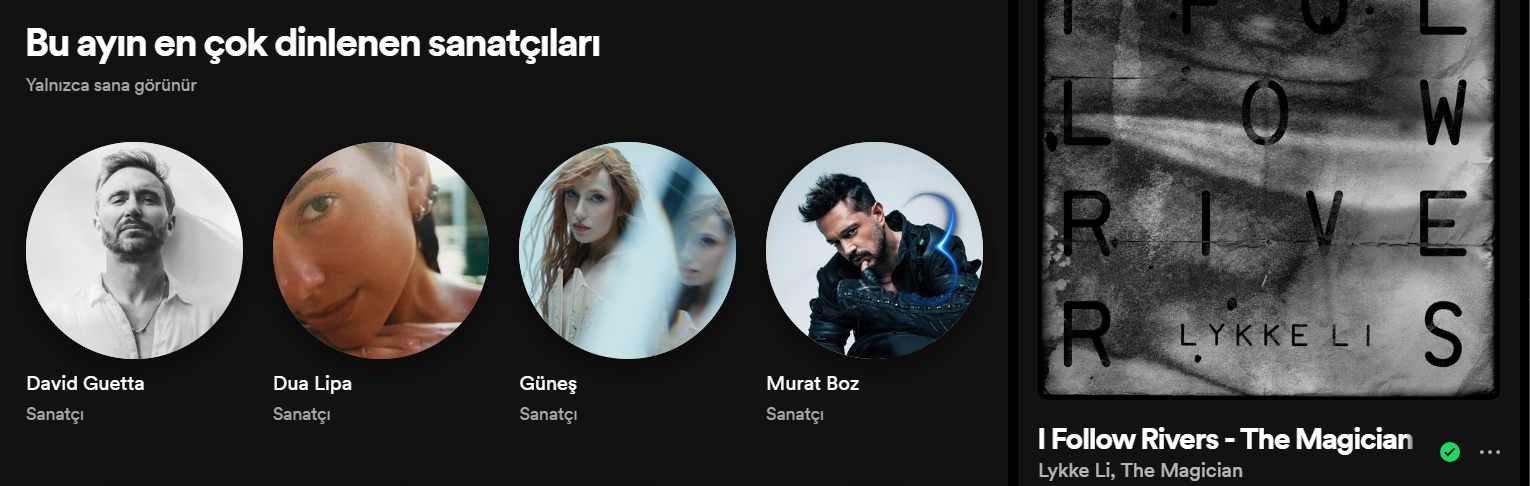Open the I Follow Rivers track title
This screenshot has height=486, width=1530.
point(1225,439)
